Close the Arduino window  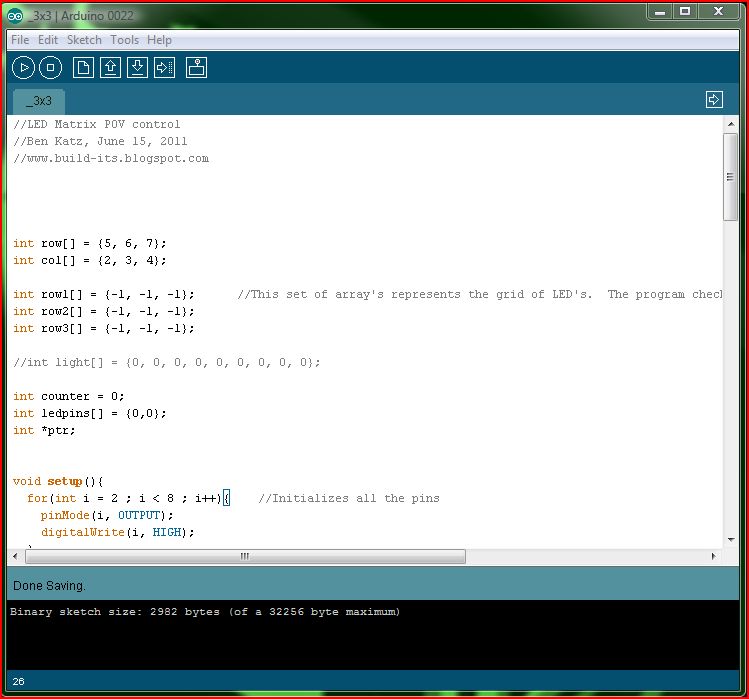click(718, 11)
